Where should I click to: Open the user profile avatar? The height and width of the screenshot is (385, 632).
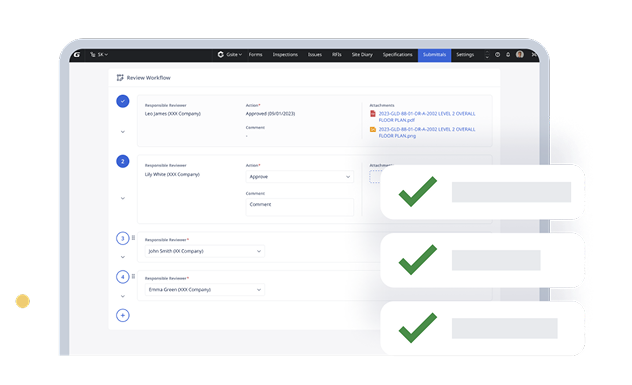pos(520,54)
